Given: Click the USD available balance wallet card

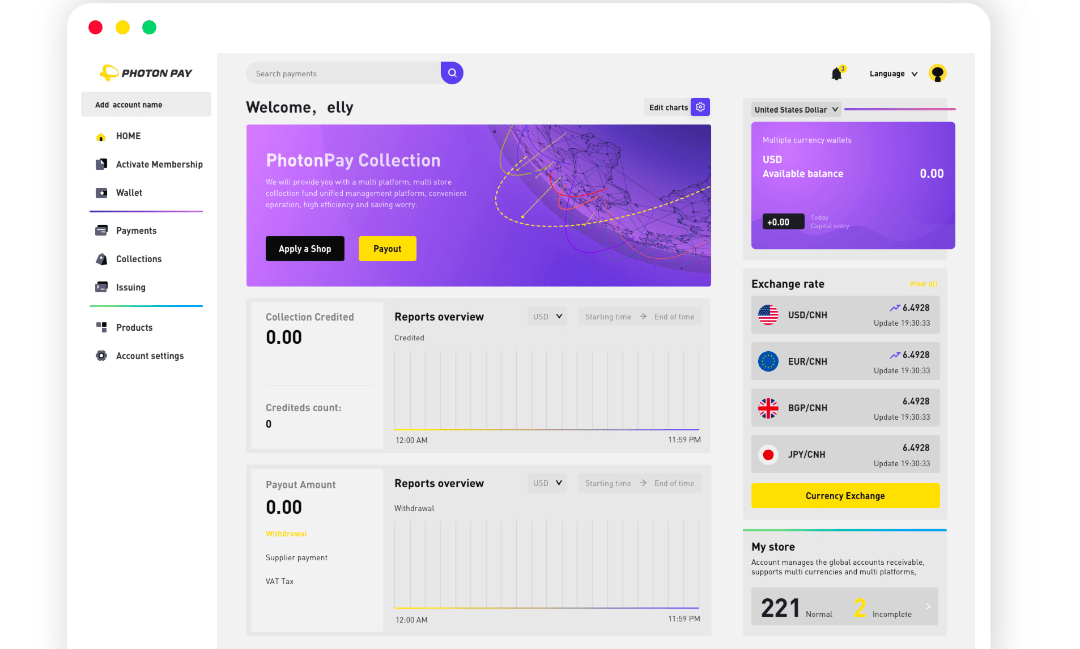Looking at the screenshot, I should (853, 185).
